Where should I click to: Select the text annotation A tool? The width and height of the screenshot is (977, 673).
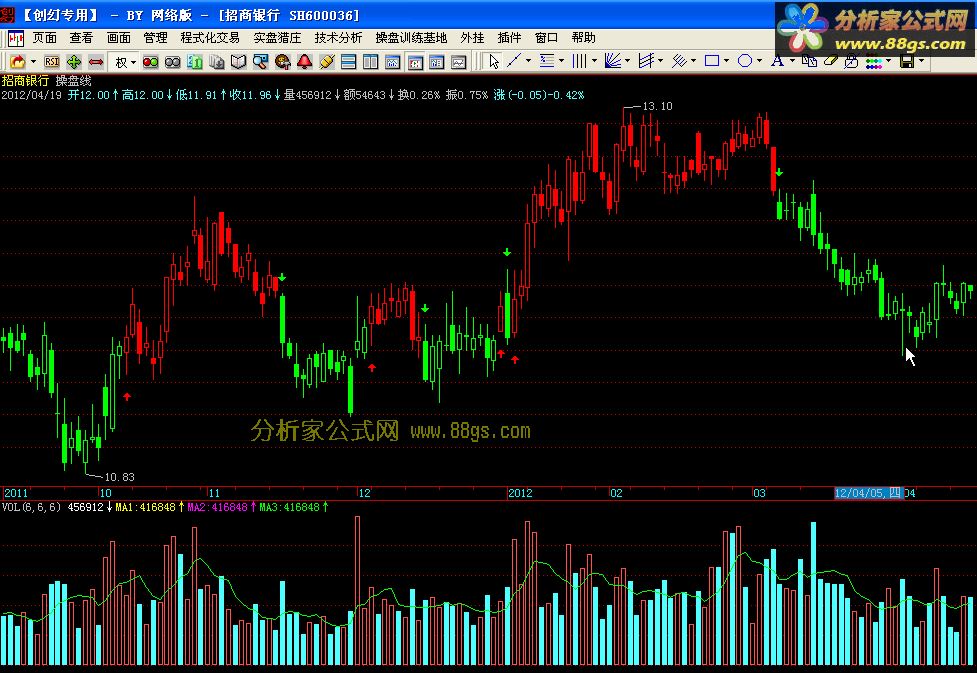click(x=777, y=60)
